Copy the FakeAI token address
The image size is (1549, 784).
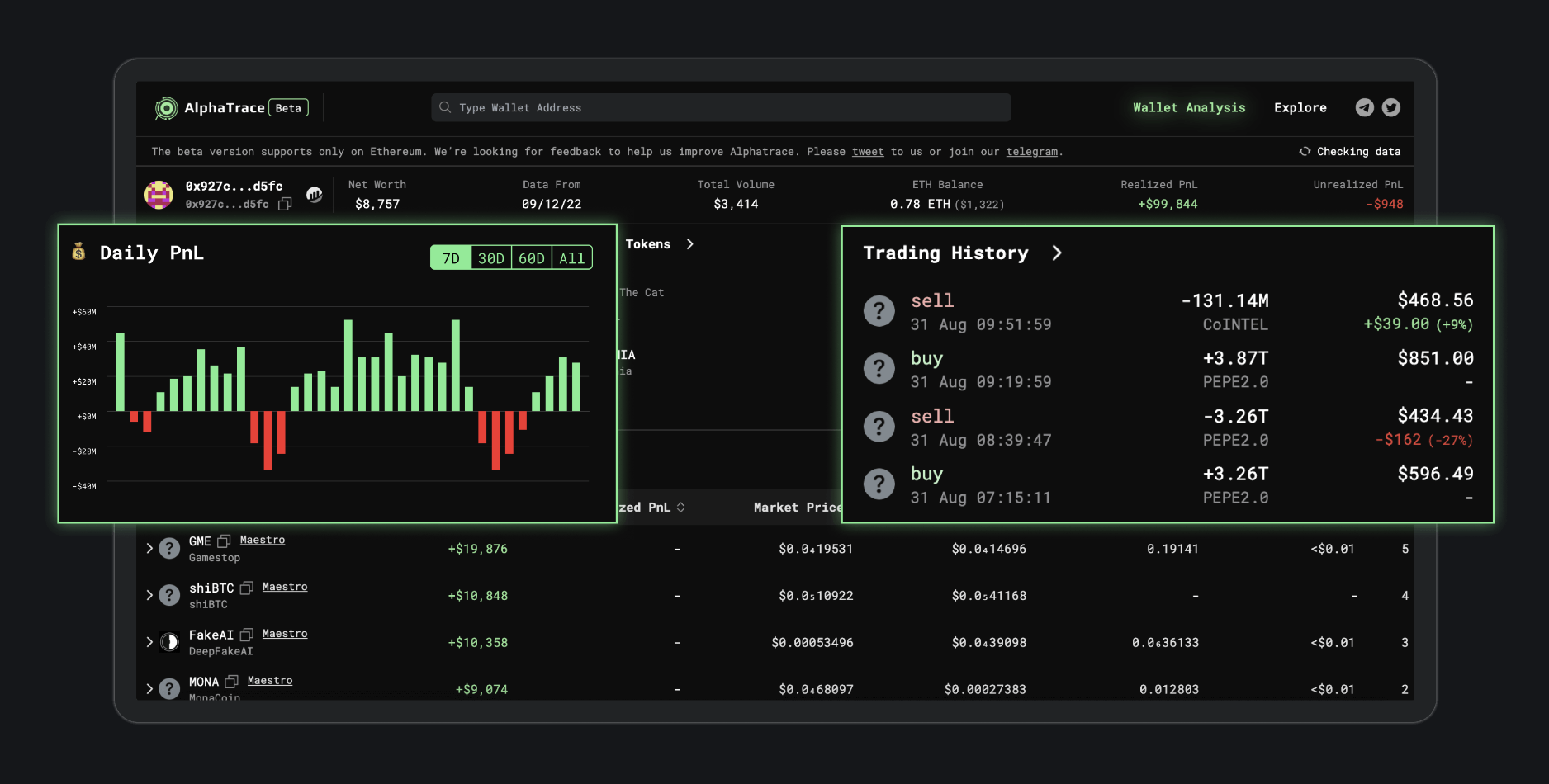246,635
